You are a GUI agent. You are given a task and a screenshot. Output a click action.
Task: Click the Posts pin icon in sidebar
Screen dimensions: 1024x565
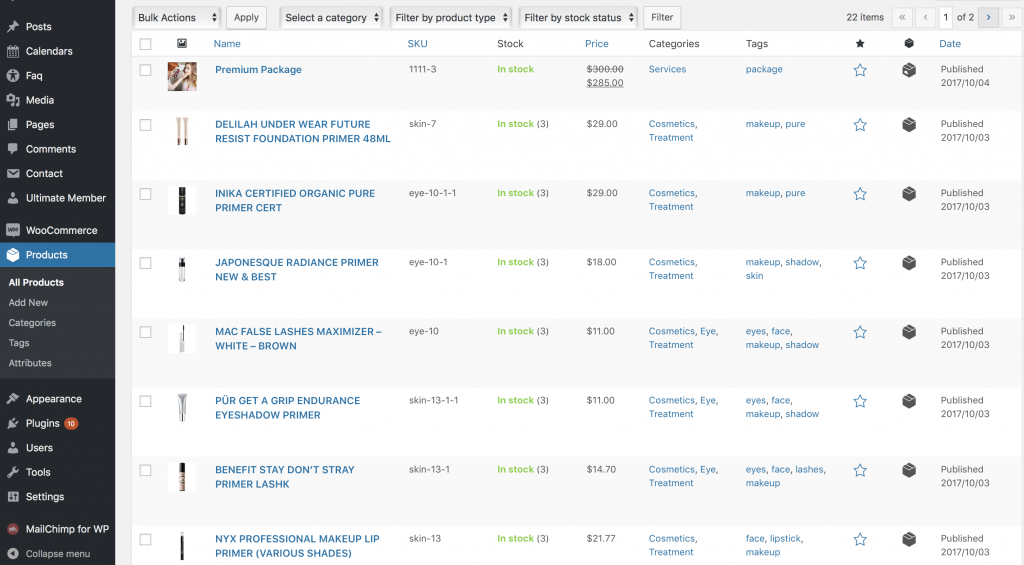pos(12,27)
